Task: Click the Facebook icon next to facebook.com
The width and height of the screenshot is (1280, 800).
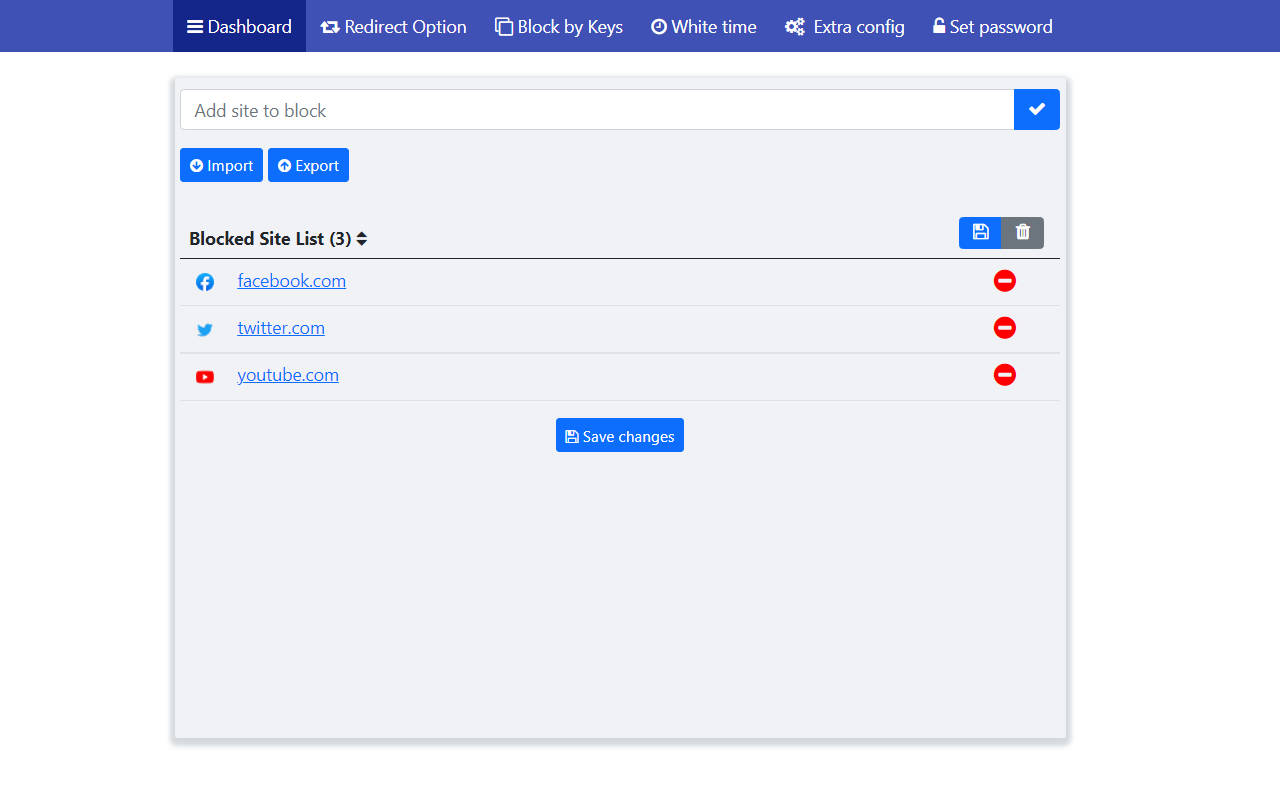Action: pyautogui.click(x=205, y=281)
